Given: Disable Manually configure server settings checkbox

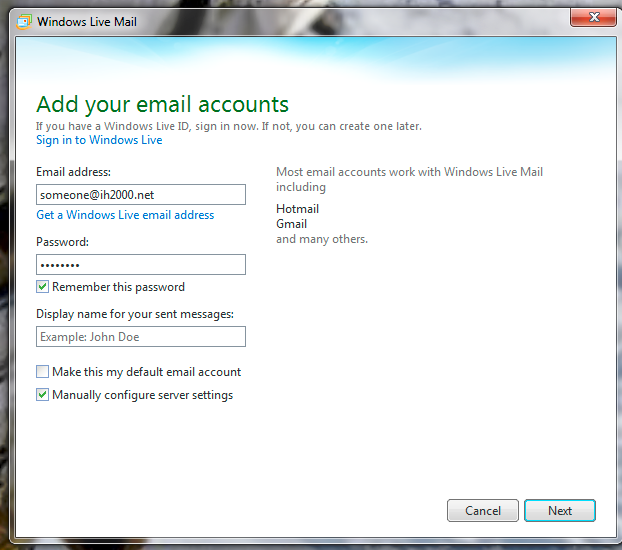Looking at the screenshot, I should pos(42,395).
